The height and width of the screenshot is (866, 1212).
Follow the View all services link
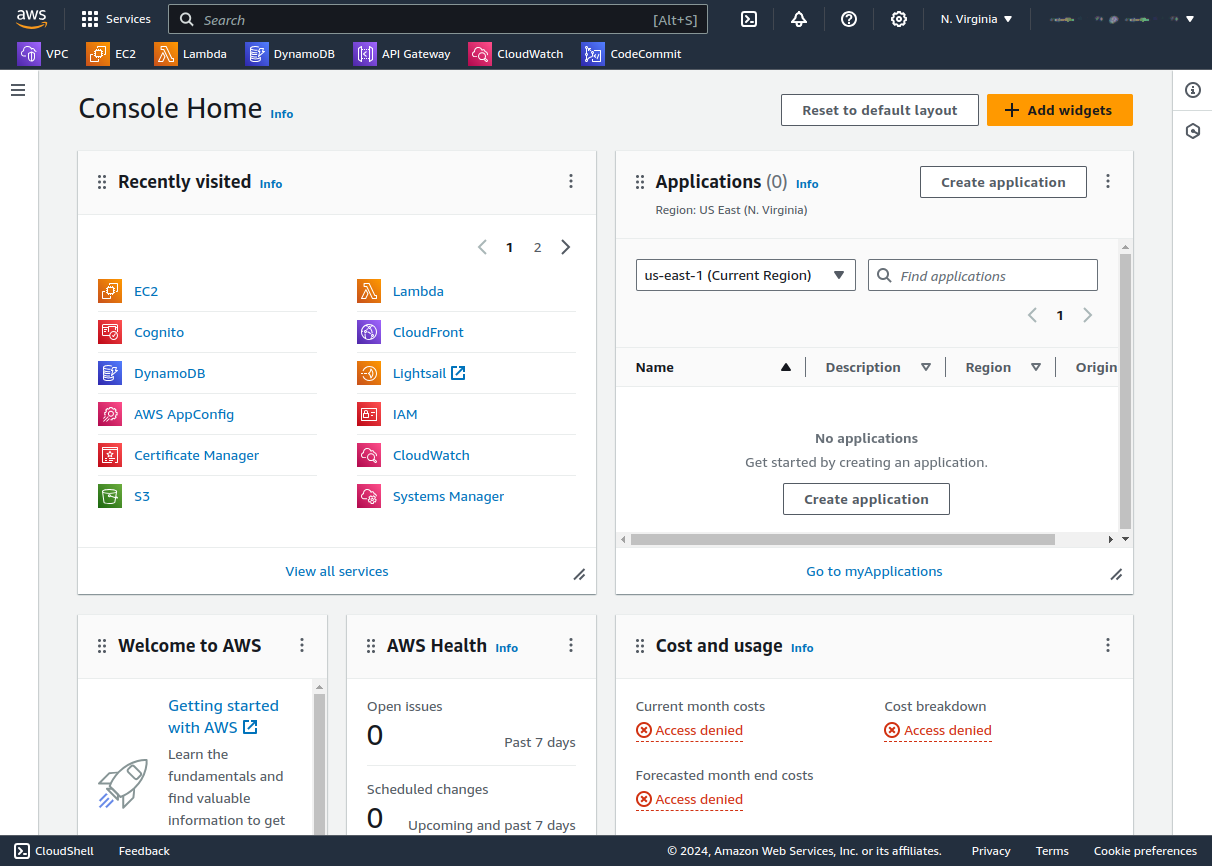point(336,570)
